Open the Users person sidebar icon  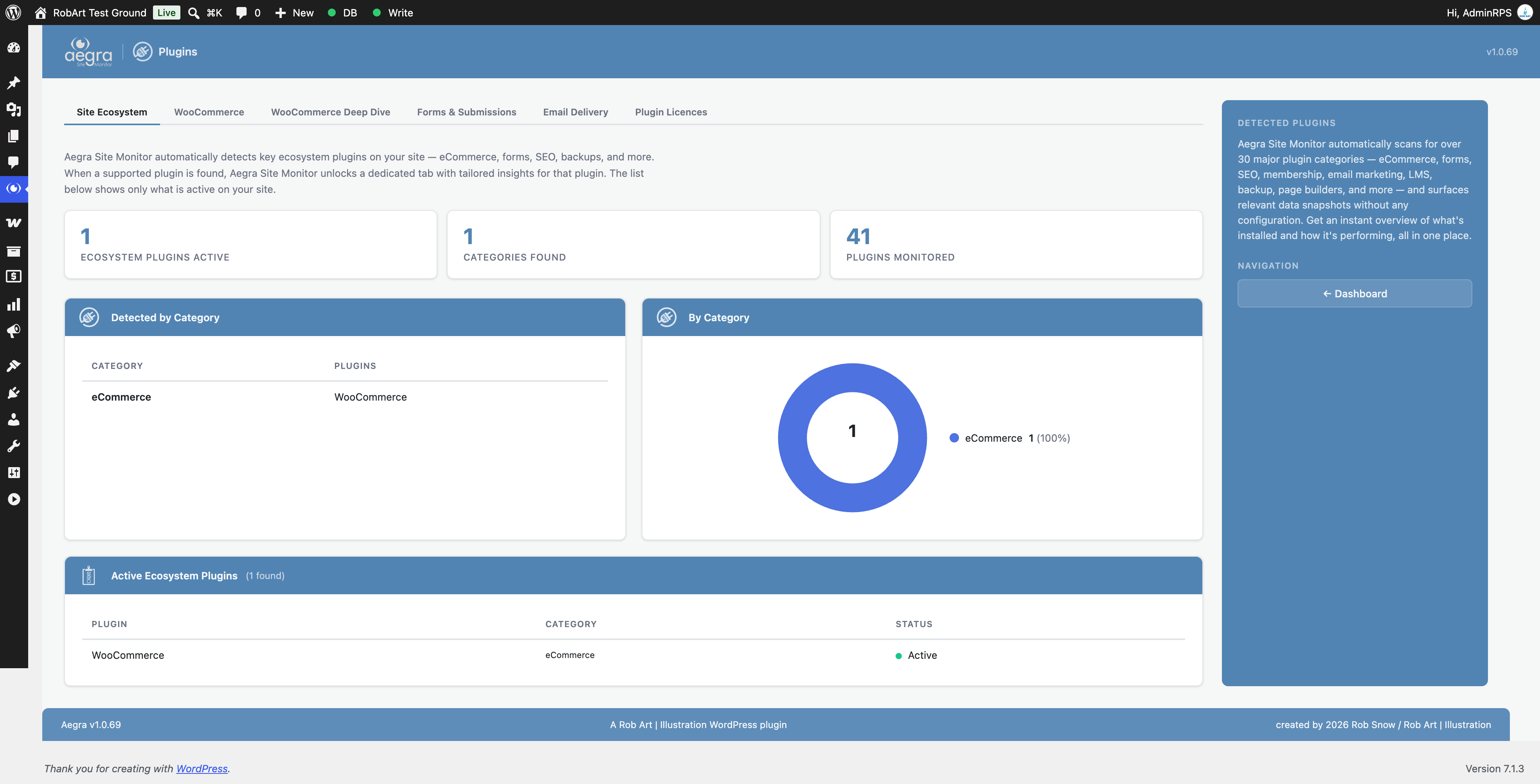pyautogui.click(x=14, y=419)
